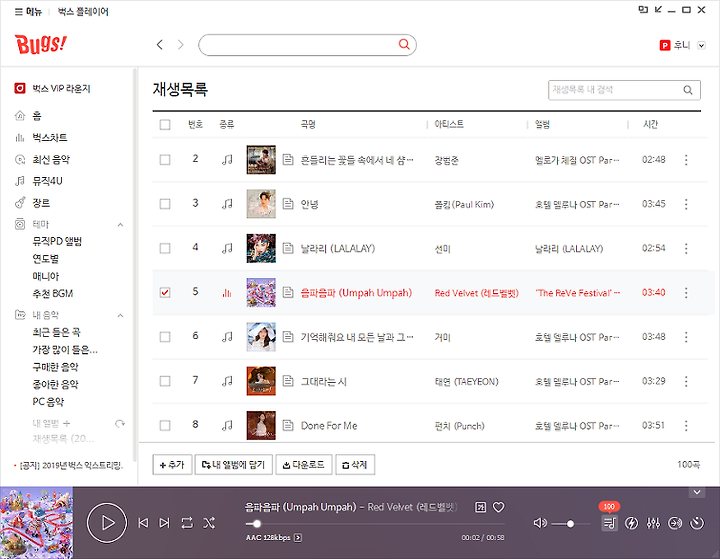Click the music note icon in row 2

tap(227, 160)
